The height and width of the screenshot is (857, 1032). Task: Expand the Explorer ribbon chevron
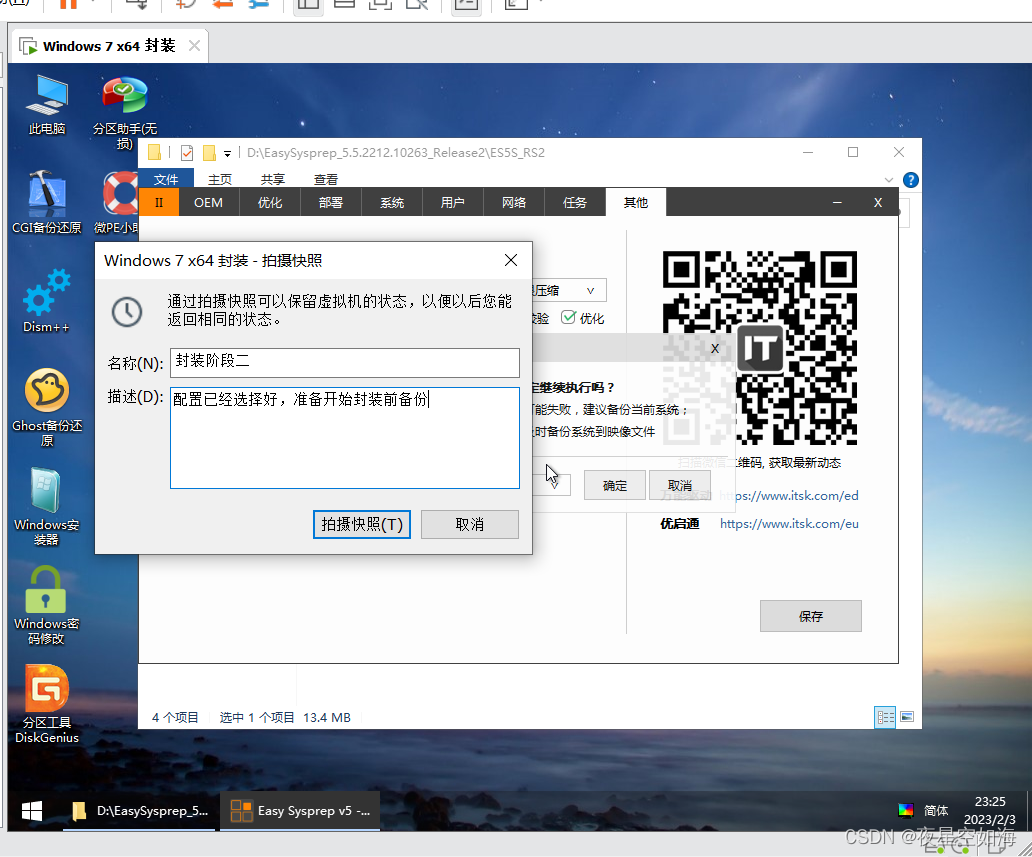(x=889, y=180)
